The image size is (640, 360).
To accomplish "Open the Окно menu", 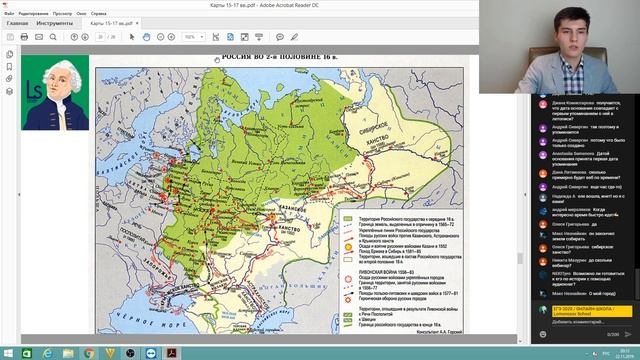I will (81, 13).
